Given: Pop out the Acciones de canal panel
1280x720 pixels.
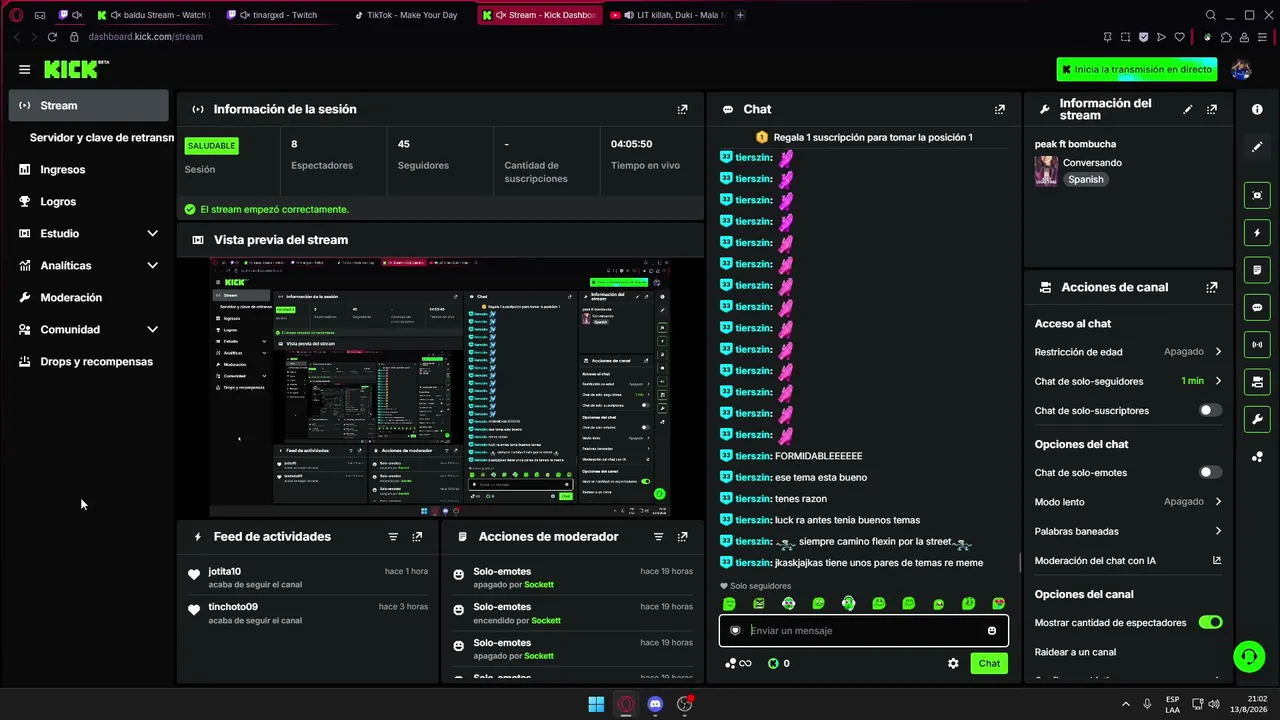Looking at the screenshot, I should 1212,287.
